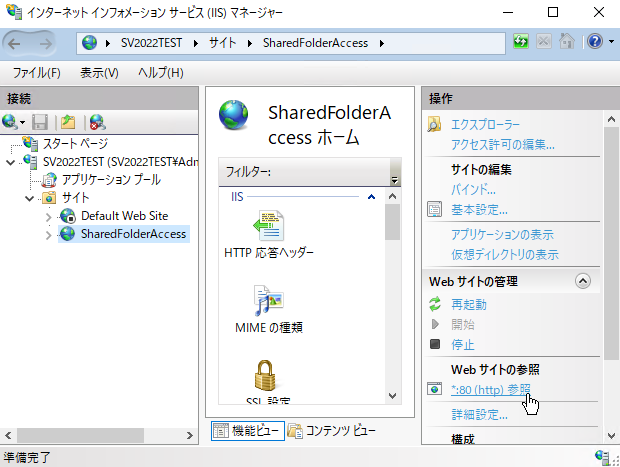
Task: Switch to the コンテンツ ビュー tab
Action: click(332, 431)
